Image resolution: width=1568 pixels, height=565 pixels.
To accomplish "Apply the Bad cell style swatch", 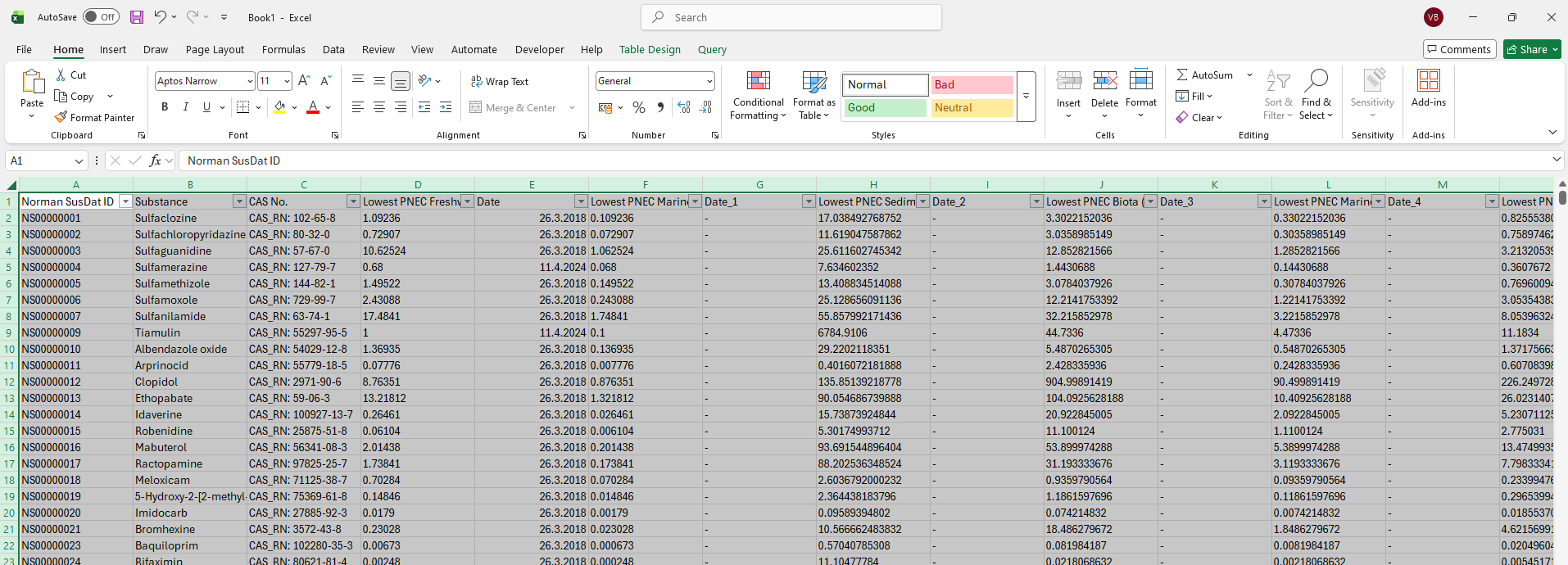I will click(x=972, y=84).
